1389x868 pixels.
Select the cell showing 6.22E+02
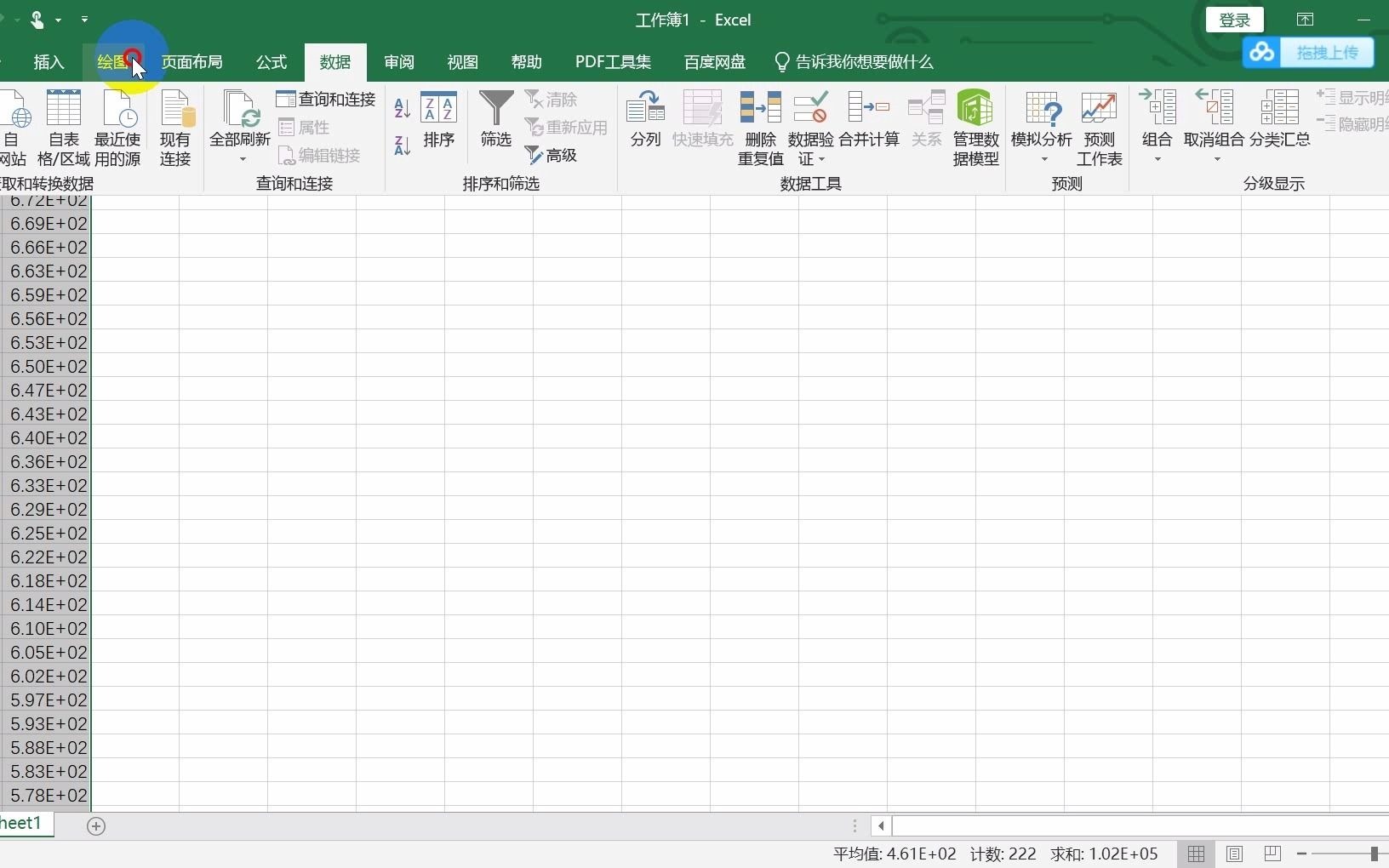[46, 557]
